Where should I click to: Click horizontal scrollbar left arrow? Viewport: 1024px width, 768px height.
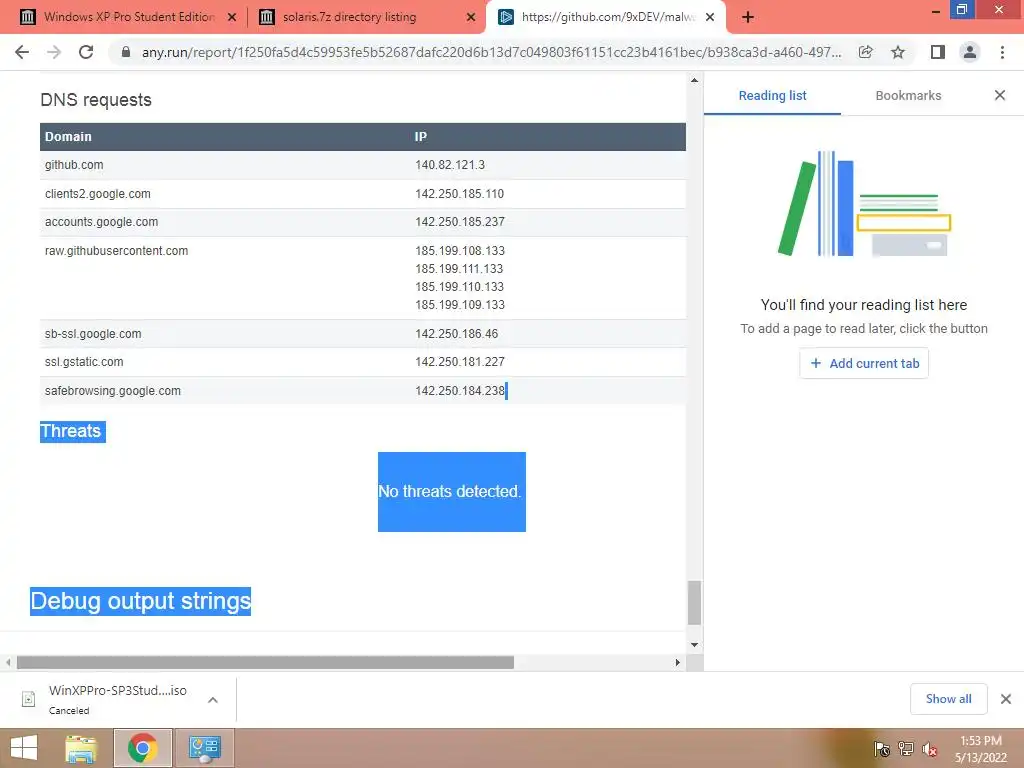coord(8,662)
